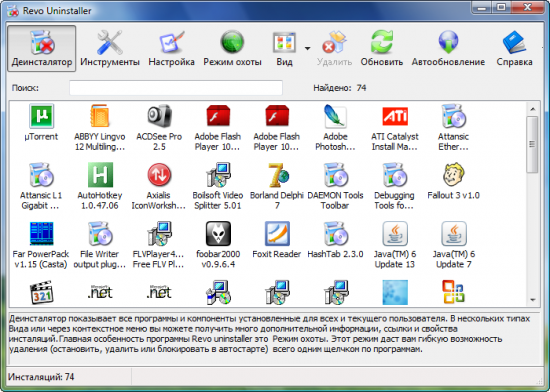
Task: Select the first .net framework icon
Action: point(100,292)
